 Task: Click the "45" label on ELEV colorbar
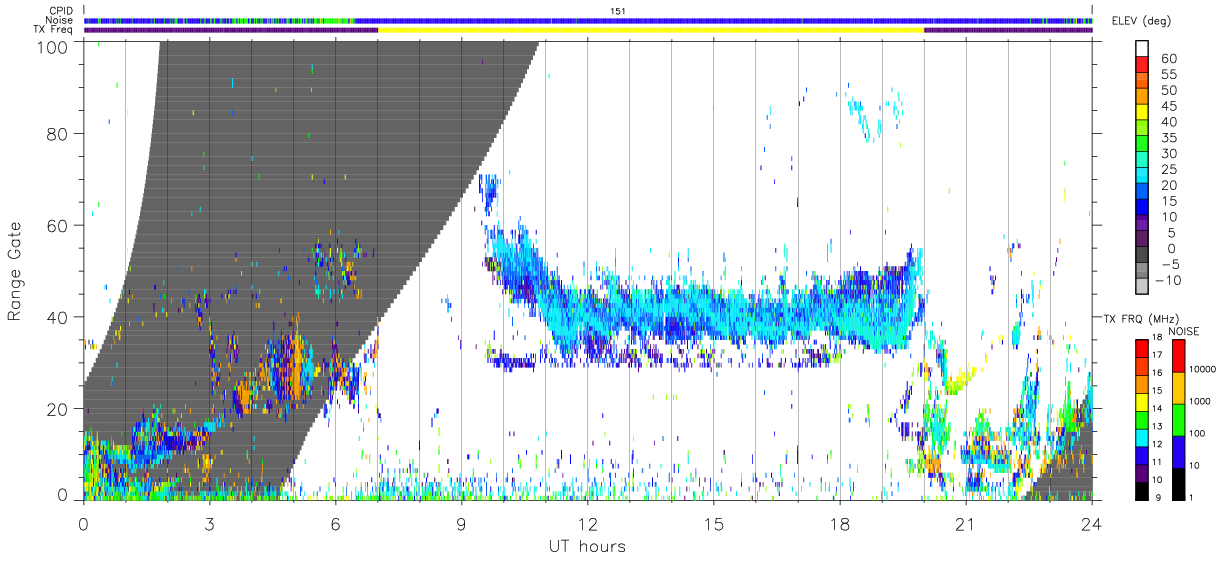pos(1168,107)
